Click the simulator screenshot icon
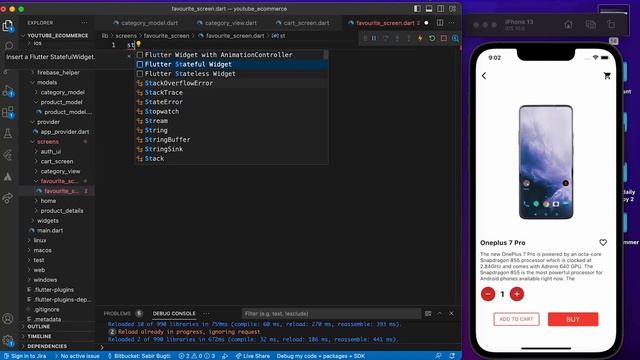This screenshot has width=640, height=360. pyautogui.click(x=590, y=24)
